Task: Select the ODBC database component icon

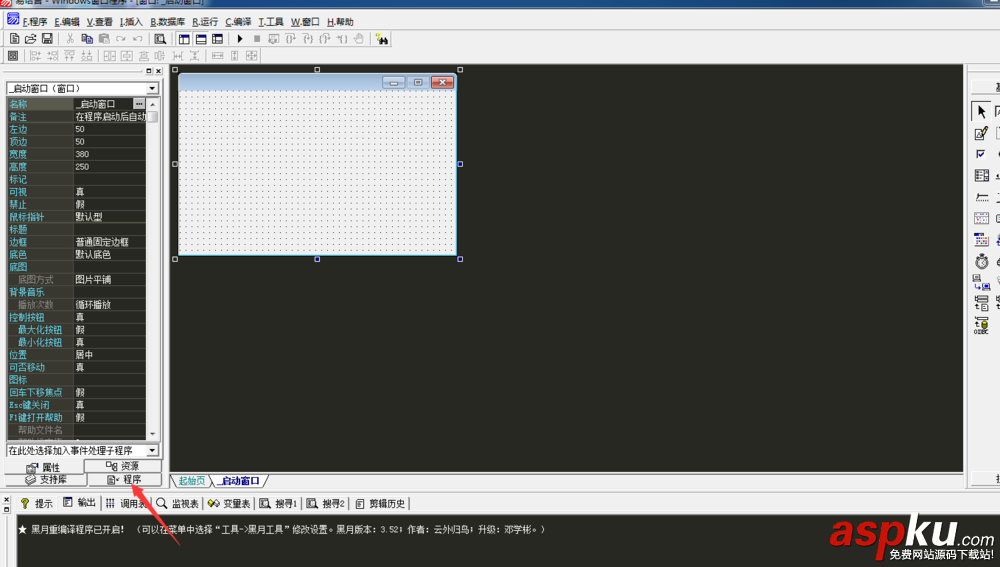Action: pos(981,325)
